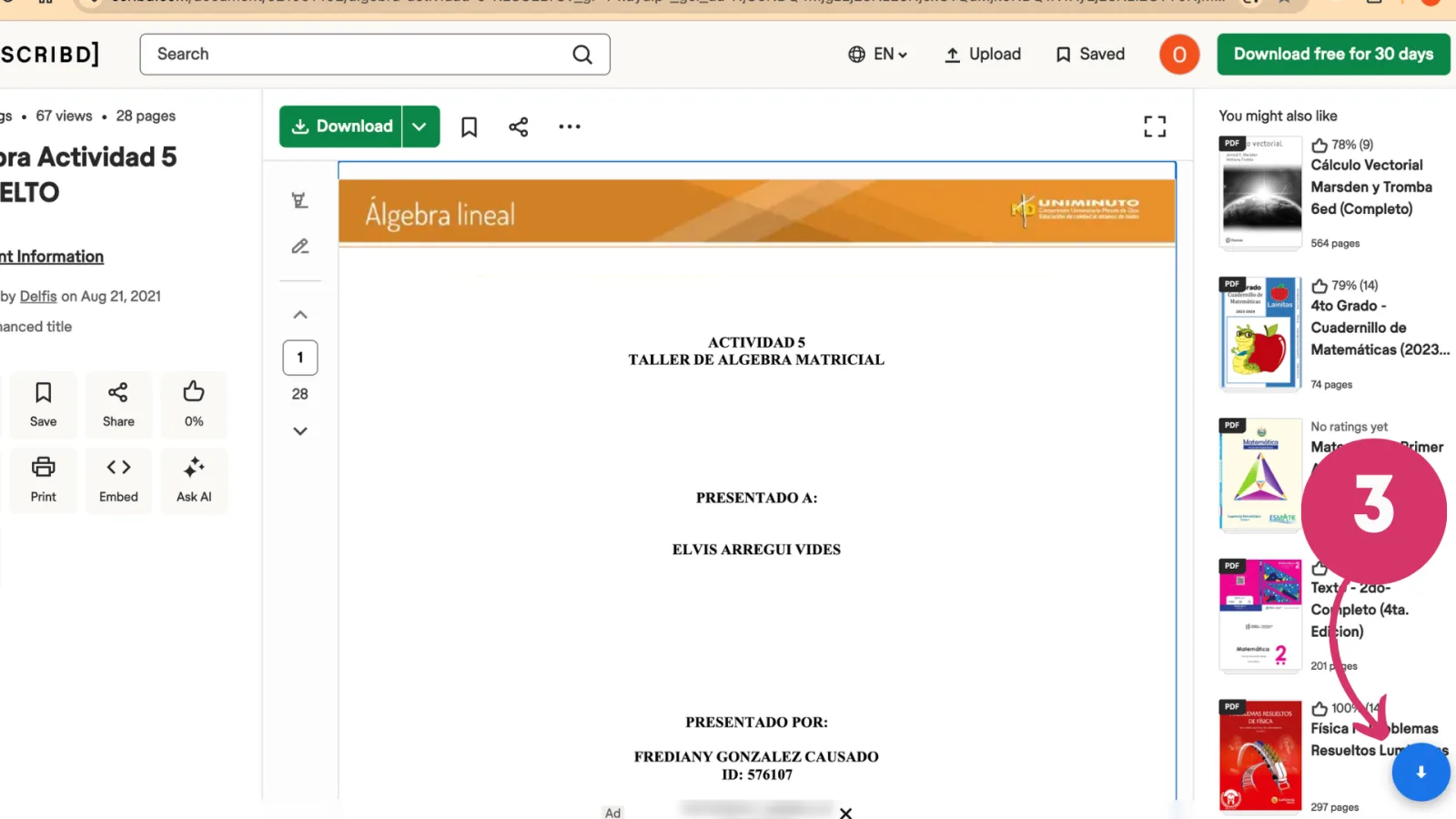Open Ask AI assistant
1456x819 pixels.
(194, 480)
